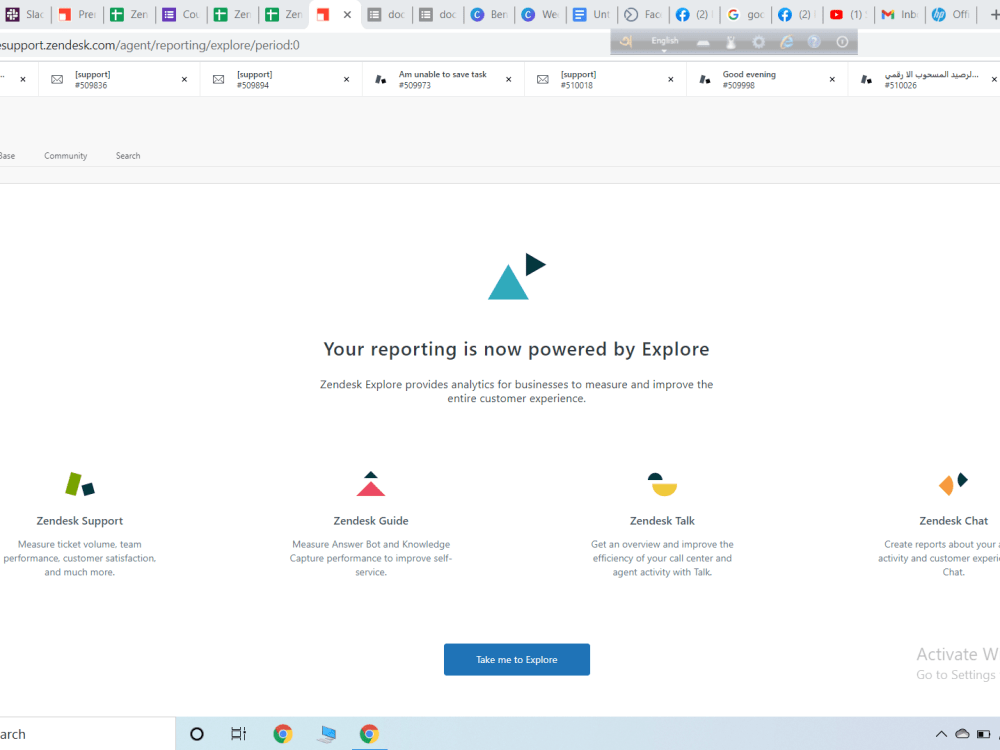Click the Zendesk Explore logo
Screen dimensions: 1000x750
[517, 276]
